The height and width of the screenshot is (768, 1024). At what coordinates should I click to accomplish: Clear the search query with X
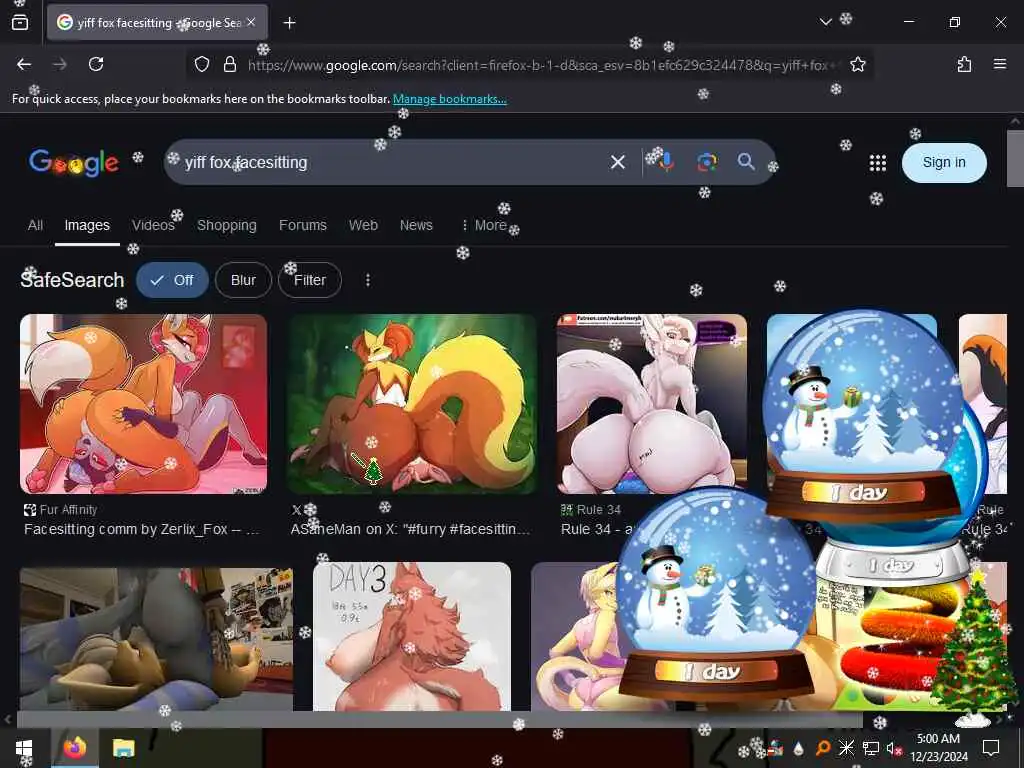pos(618,162)
